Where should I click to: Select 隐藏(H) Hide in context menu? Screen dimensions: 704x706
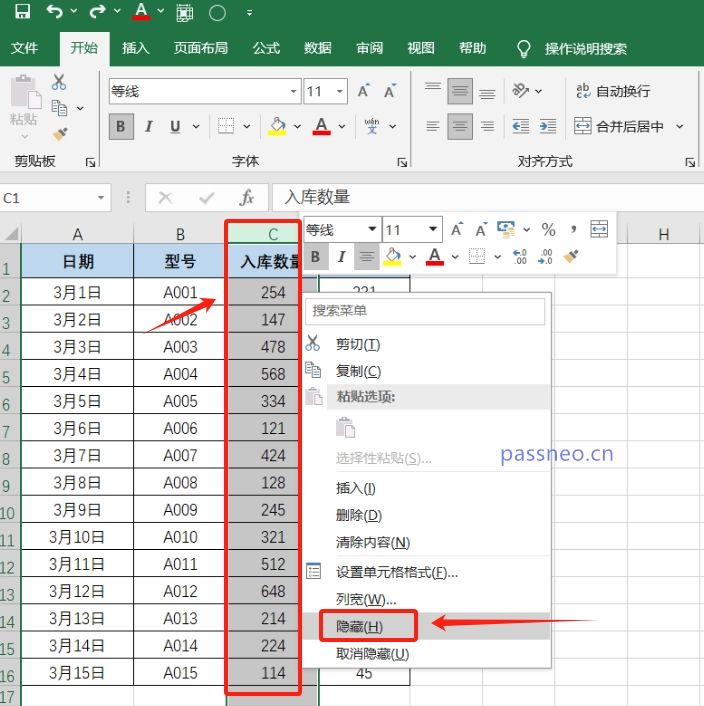tap(426, 626)
